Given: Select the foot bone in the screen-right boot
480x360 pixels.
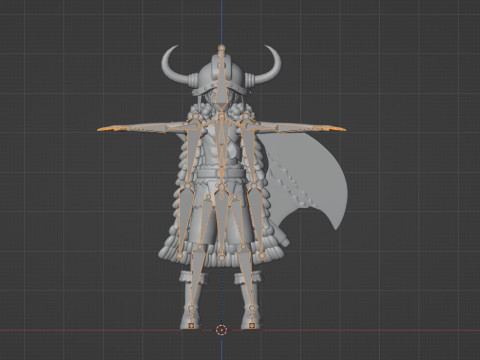Looking at the screenshot, I should [x=252, y=317].
